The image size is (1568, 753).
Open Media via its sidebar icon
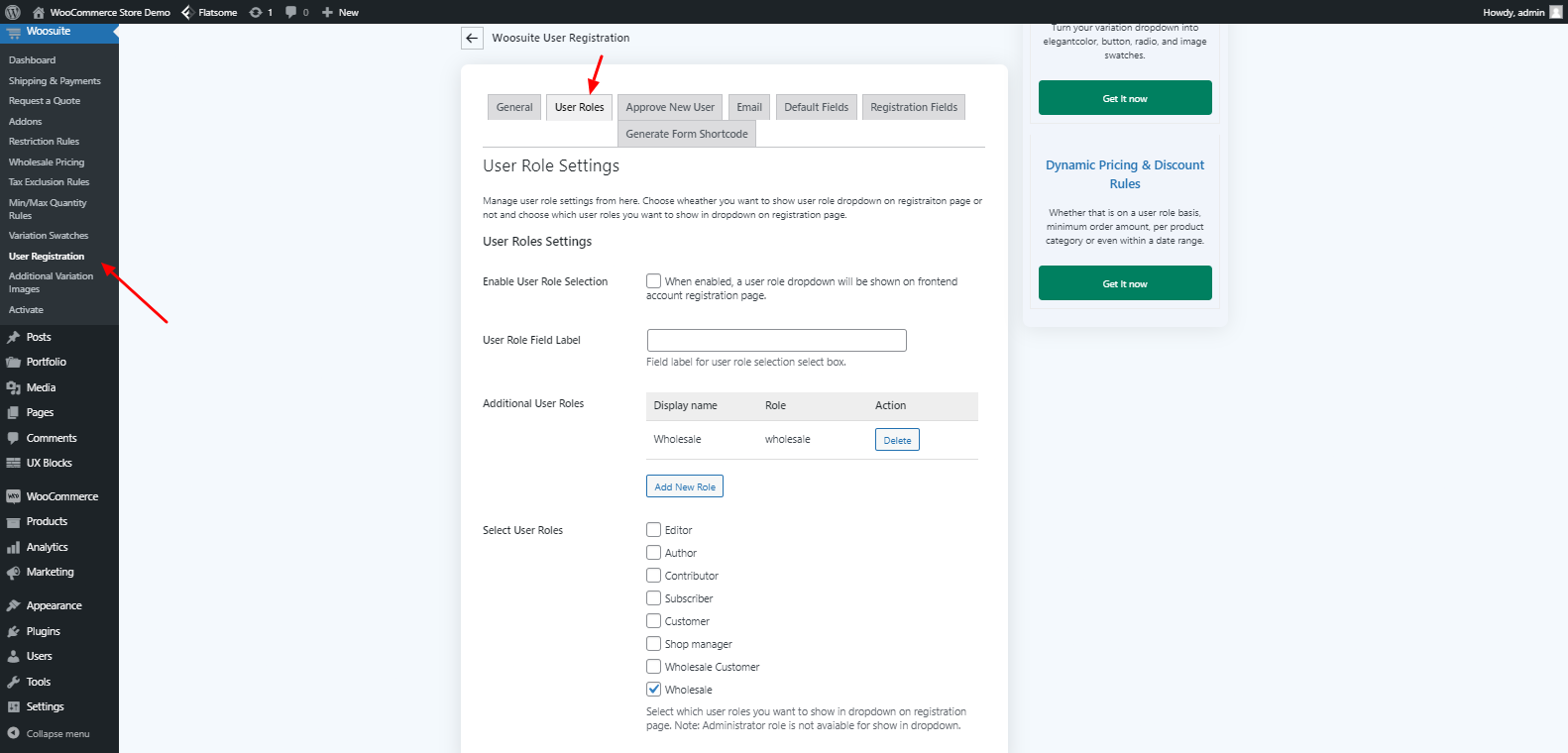13,387
